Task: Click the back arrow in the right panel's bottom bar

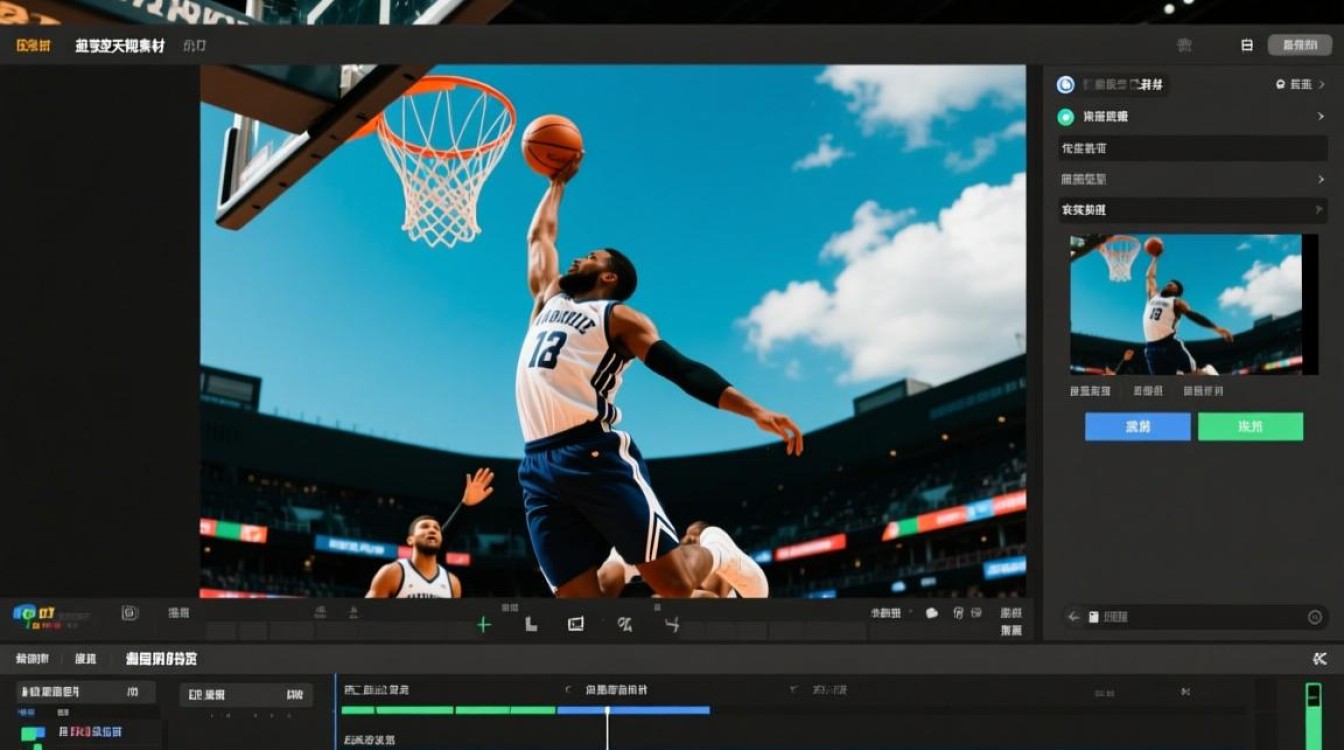Action: 1073,617
